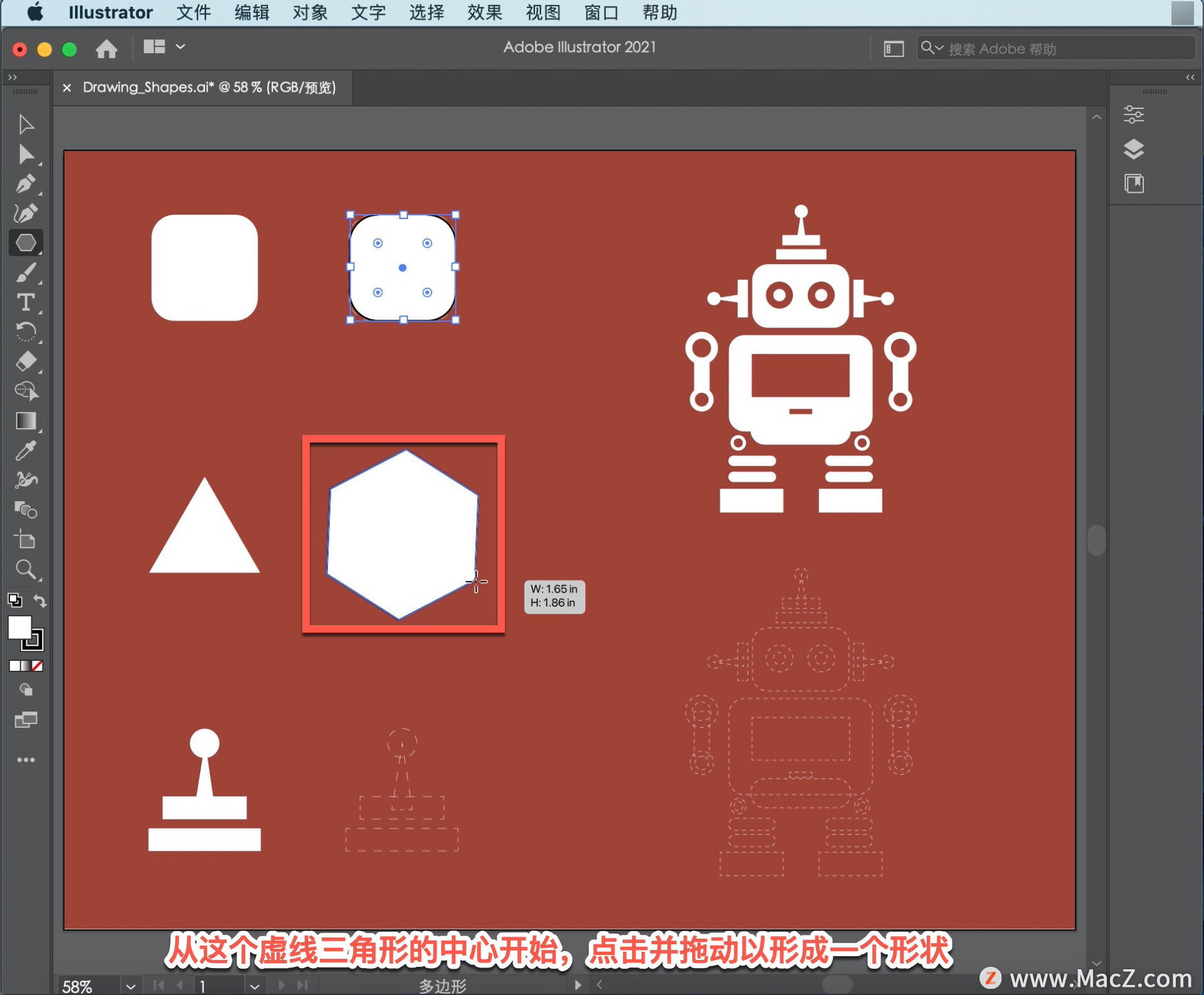Open Edit Toolbar three dots

pos(26,760)
